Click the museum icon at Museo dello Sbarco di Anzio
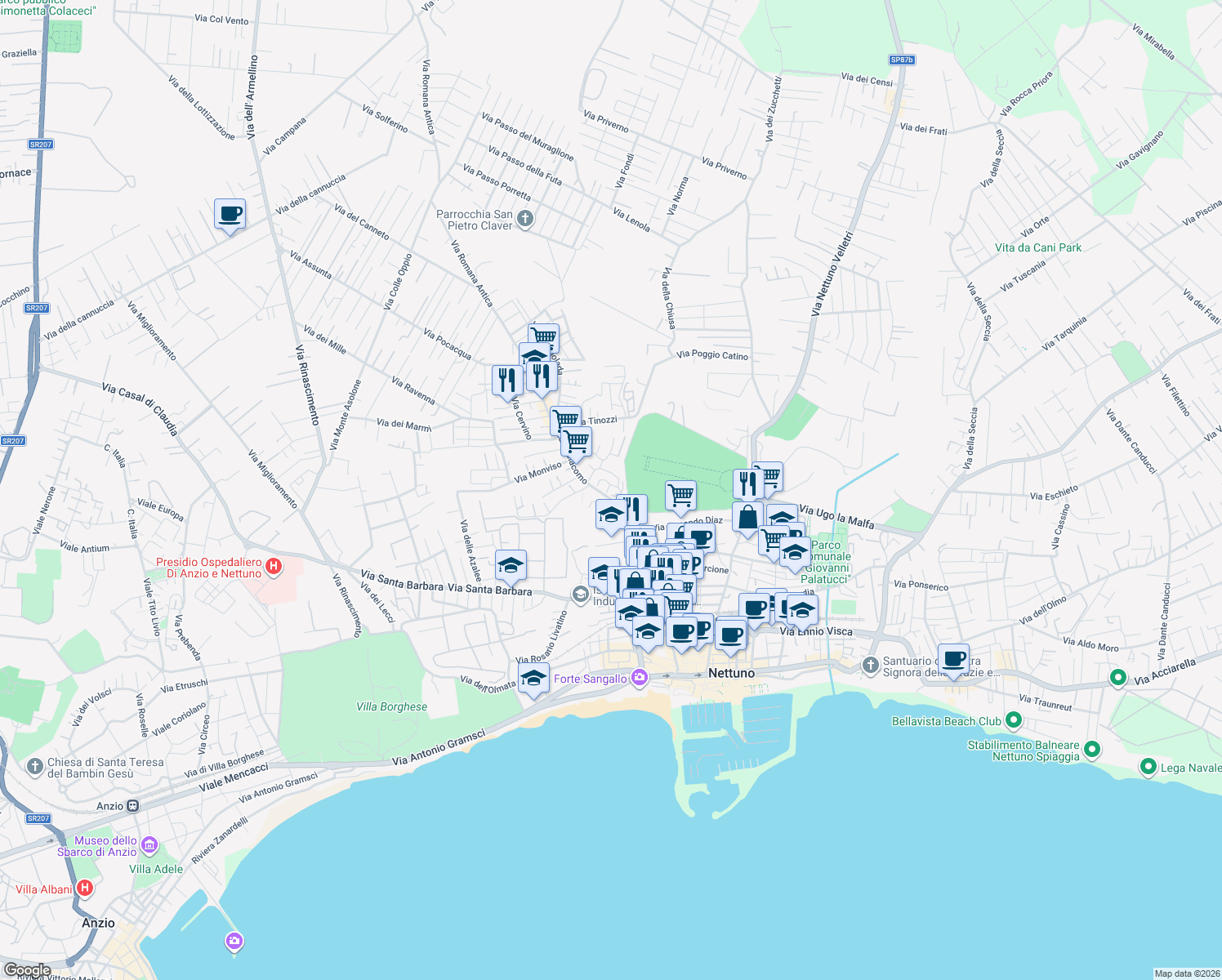 pos(148,847)
